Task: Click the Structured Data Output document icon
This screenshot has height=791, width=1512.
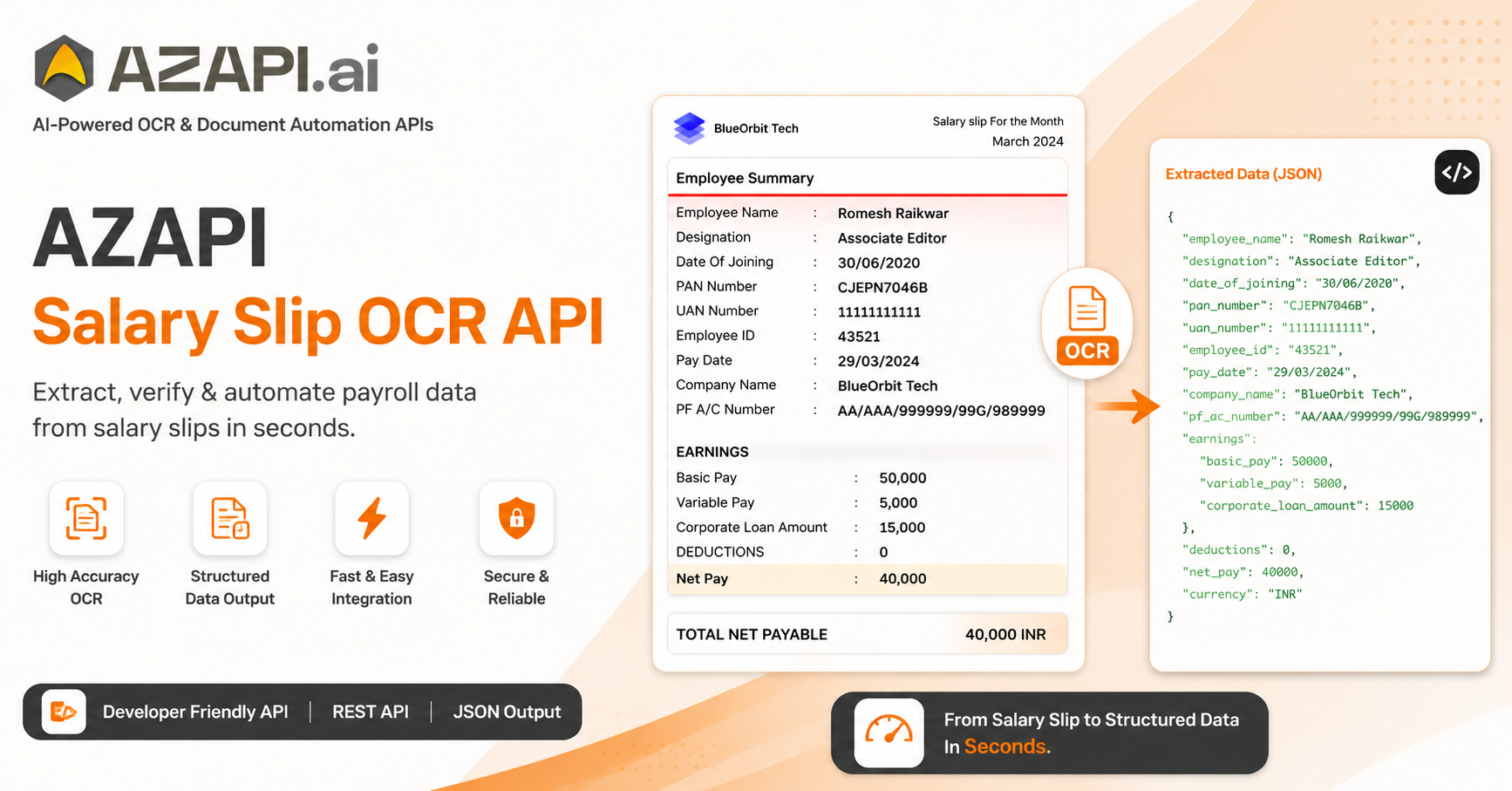Action: (230, 518)
